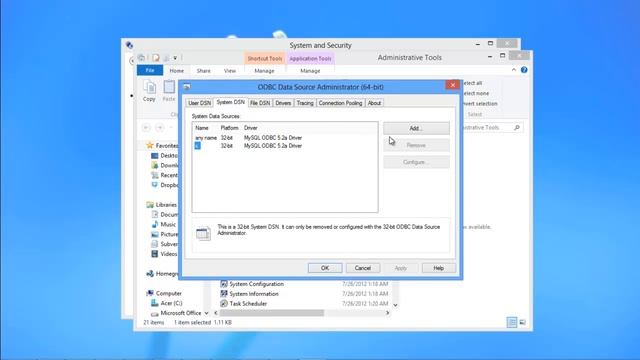The image size is (640, 360).
Task: Click the horizontal scrollbar in file list
Action: click(272, 313)
